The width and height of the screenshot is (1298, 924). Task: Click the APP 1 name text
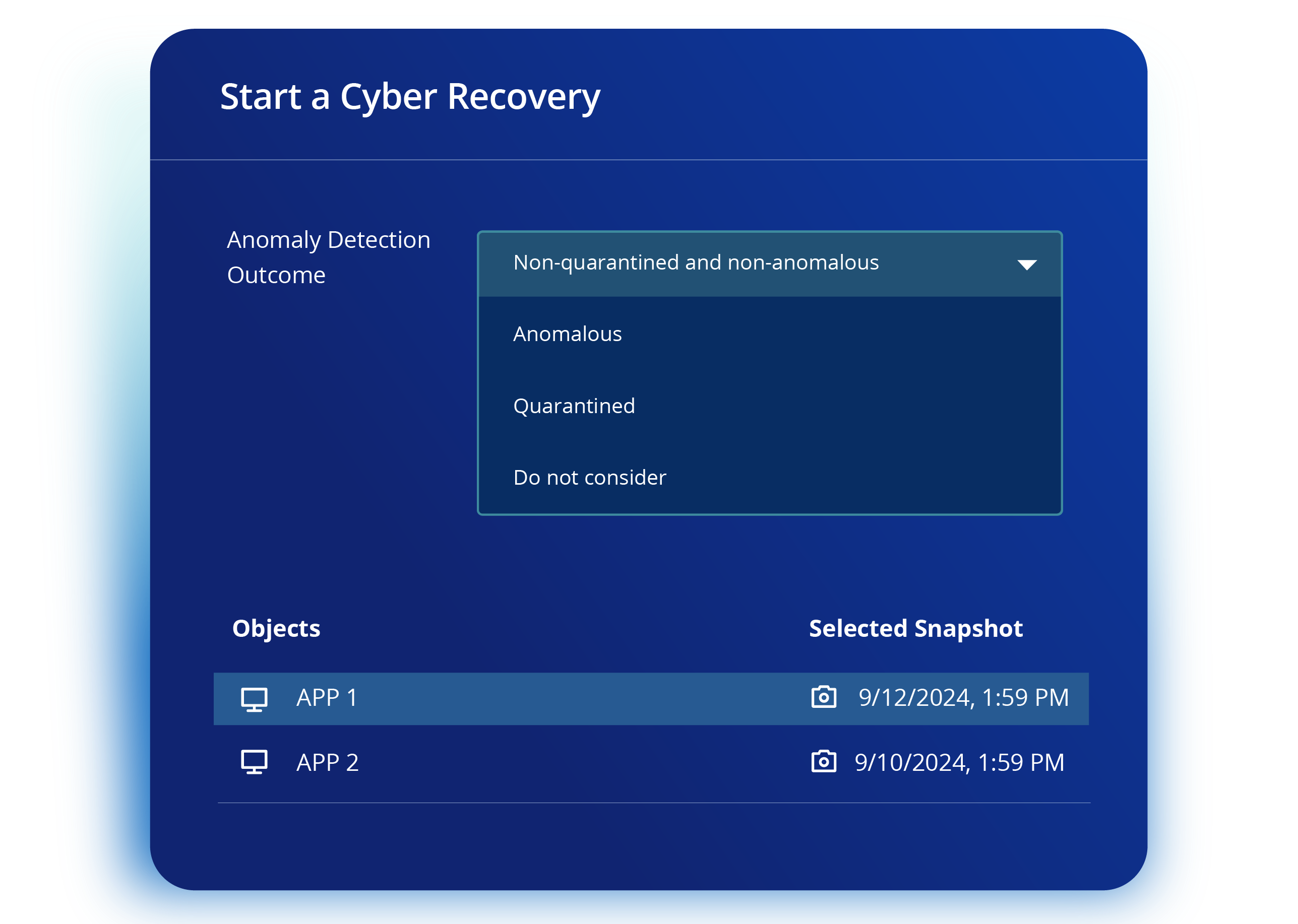coord(327,698)
